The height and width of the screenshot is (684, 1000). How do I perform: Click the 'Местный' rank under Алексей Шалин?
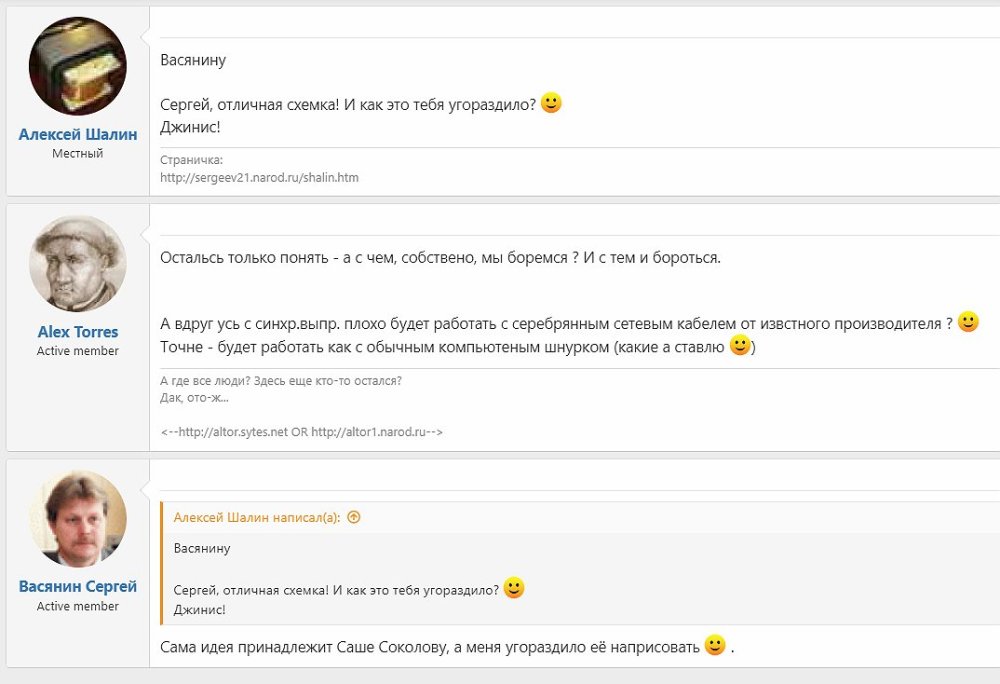pos(78,154)
